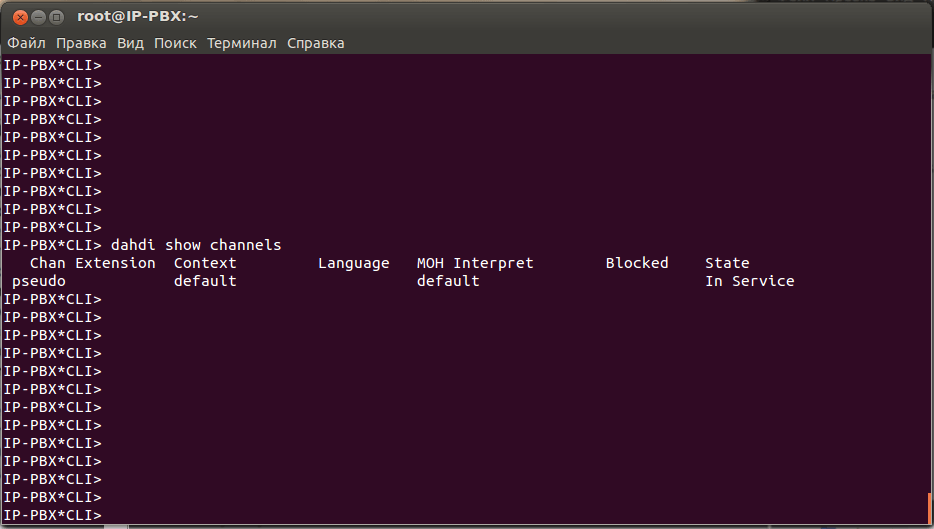Screen dimensions: 934x529
Task: Expand the Вид menu
Action: pyautogui.click(x=130, y=43)
